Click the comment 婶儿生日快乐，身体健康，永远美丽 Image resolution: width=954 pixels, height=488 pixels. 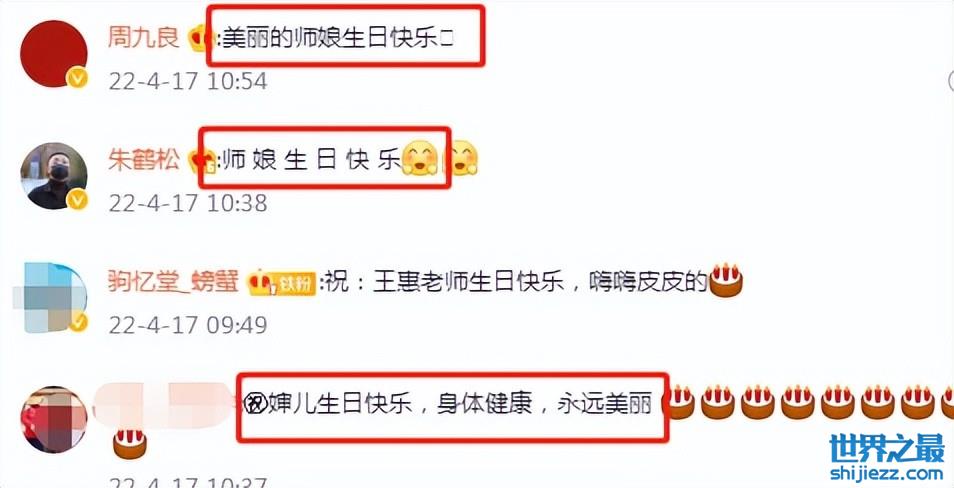(448, 404)
